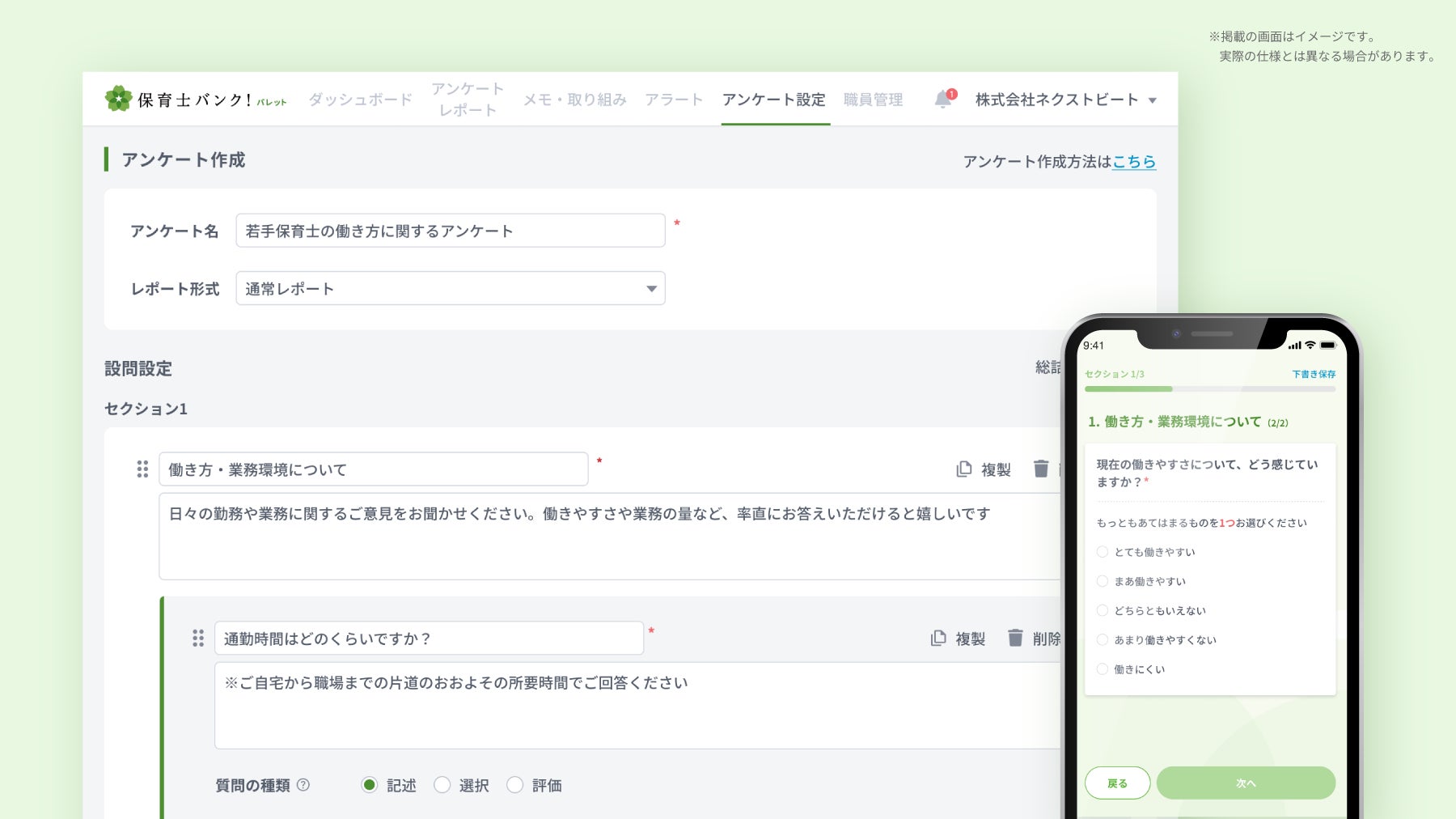Choose あまり働きやすくない on the phone preview

click(1102, 639)
